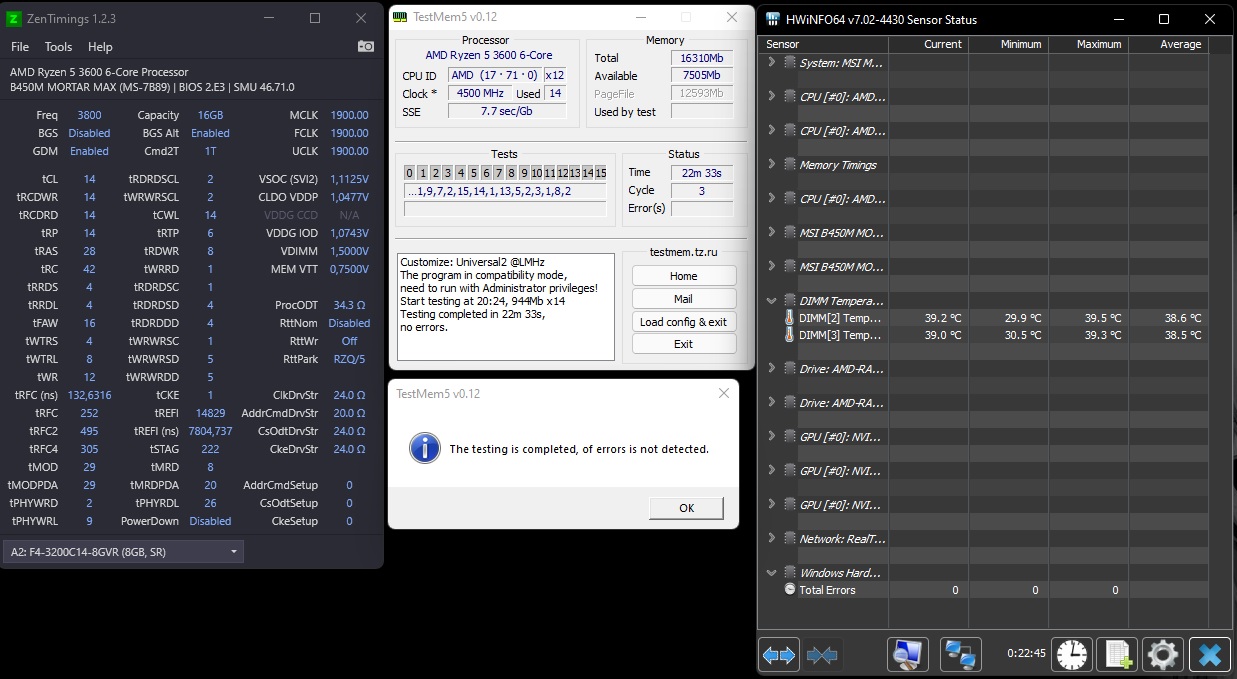The width and height of the screenshot is (1237, 679).
Task: Click the chip icon beside DIMM Tempera... group
Action: (x=790, y=301)
